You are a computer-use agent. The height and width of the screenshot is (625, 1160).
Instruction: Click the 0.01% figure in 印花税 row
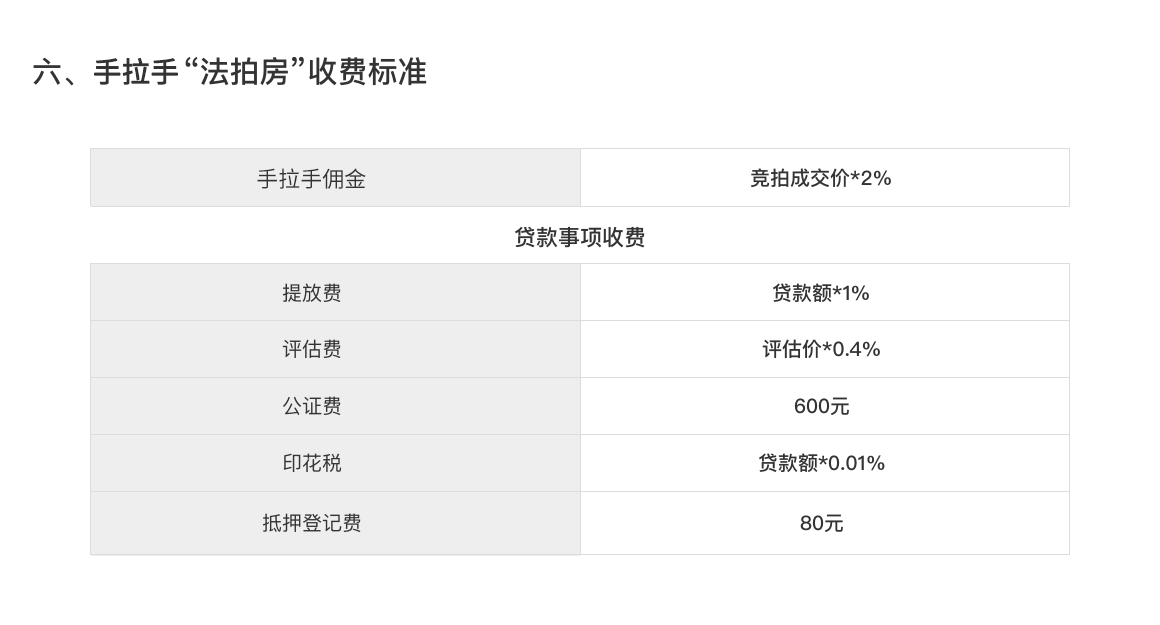(856, 463)
